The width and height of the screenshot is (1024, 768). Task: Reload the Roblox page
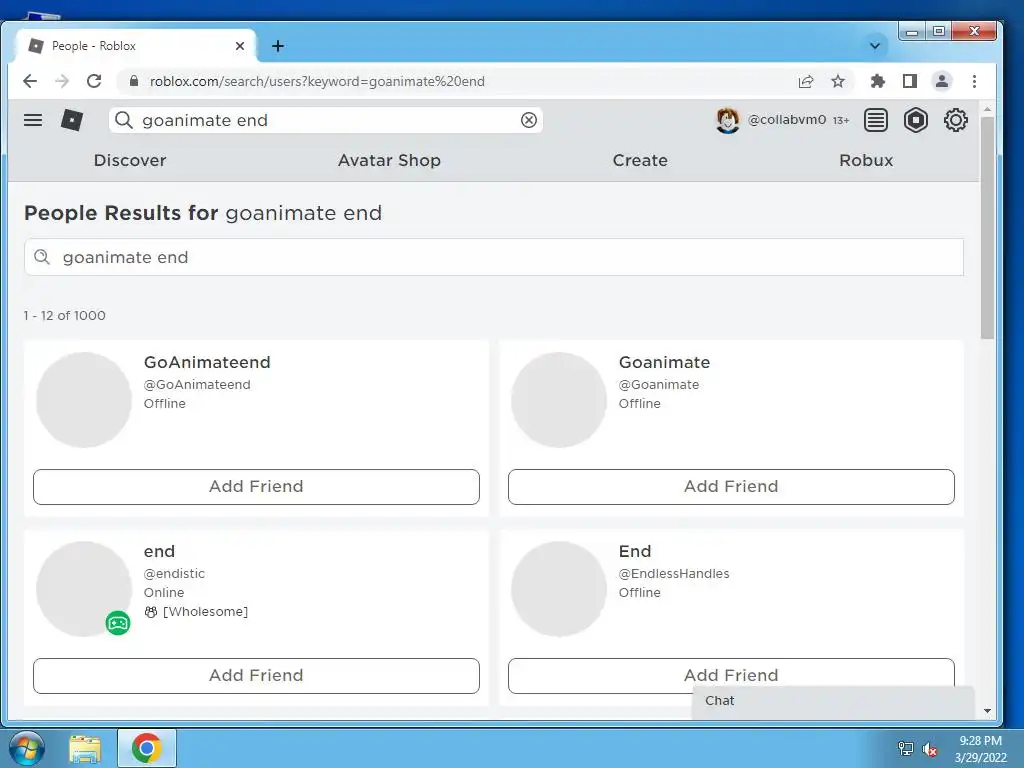pos(94,81)
